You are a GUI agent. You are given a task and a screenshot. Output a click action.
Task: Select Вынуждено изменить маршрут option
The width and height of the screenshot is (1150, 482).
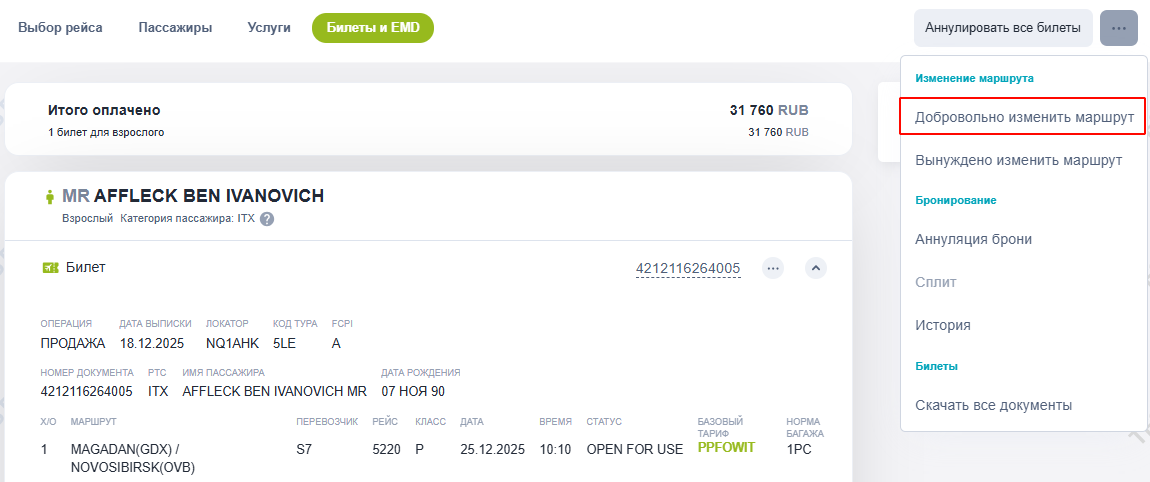point(1018,160)
